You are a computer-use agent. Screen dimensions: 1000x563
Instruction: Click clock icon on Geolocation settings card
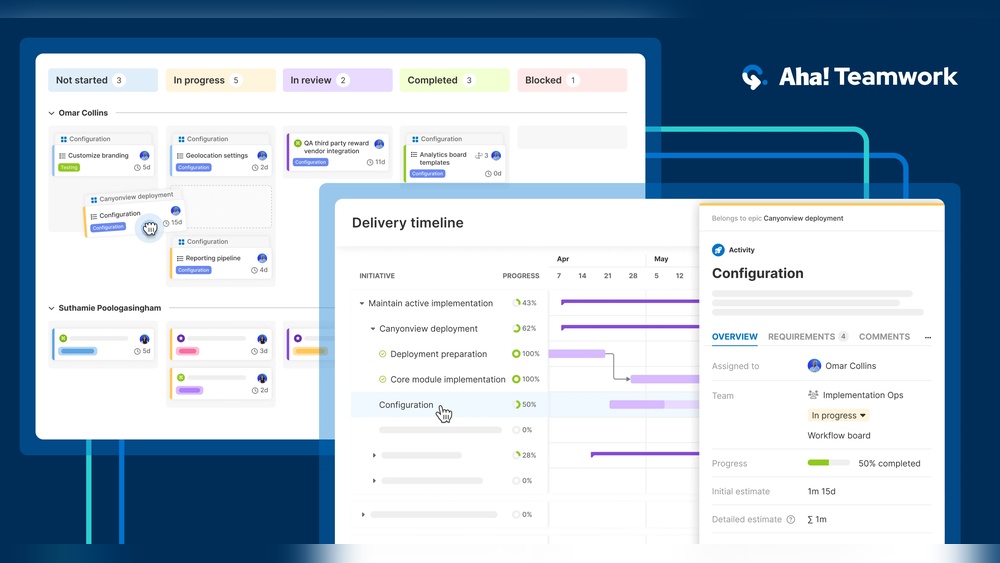click(253, 168)
